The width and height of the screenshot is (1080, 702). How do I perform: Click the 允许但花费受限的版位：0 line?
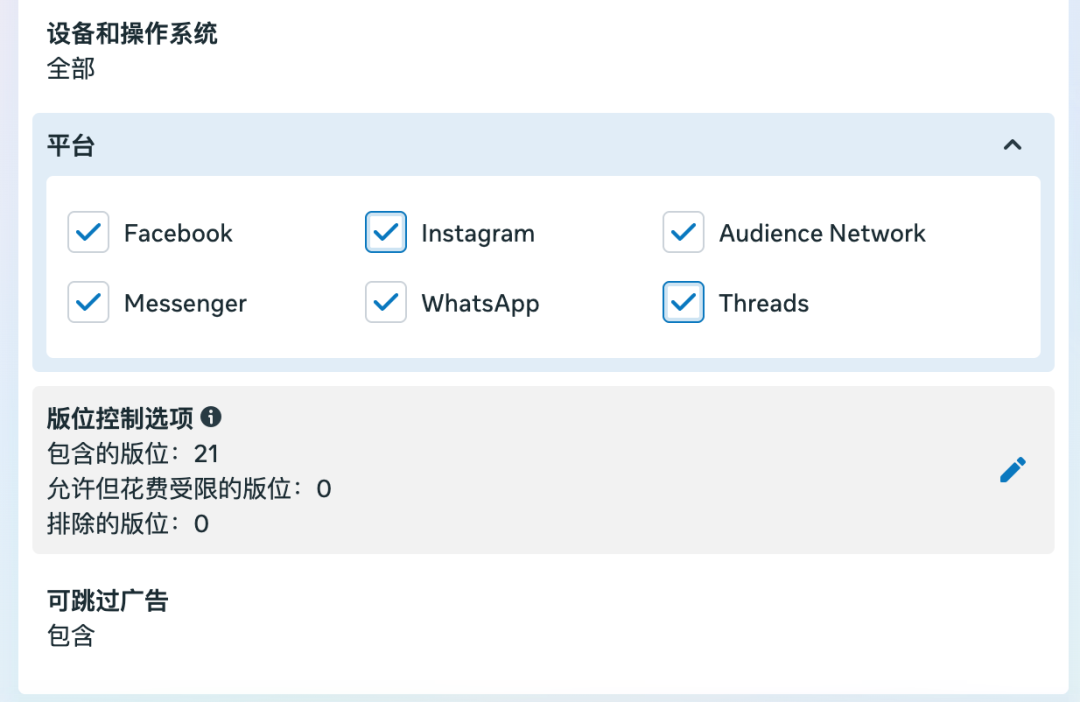(x=189, y=489)
